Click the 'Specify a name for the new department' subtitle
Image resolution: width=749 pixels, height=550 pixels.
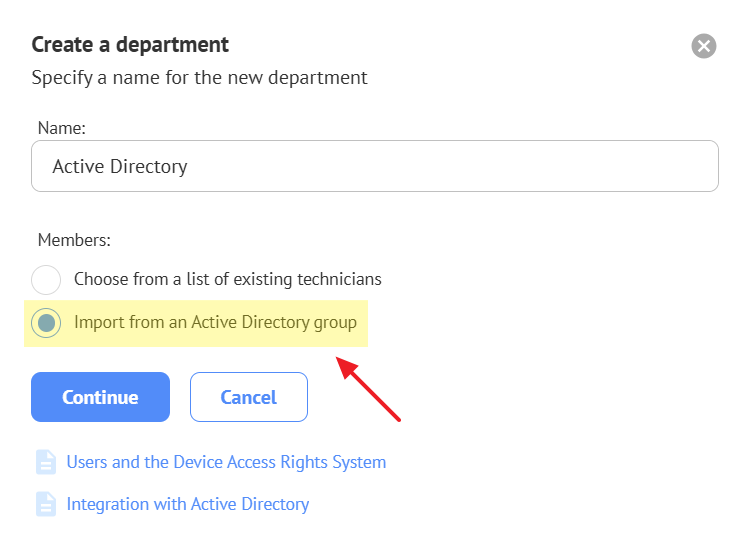(x=200, y=77)
